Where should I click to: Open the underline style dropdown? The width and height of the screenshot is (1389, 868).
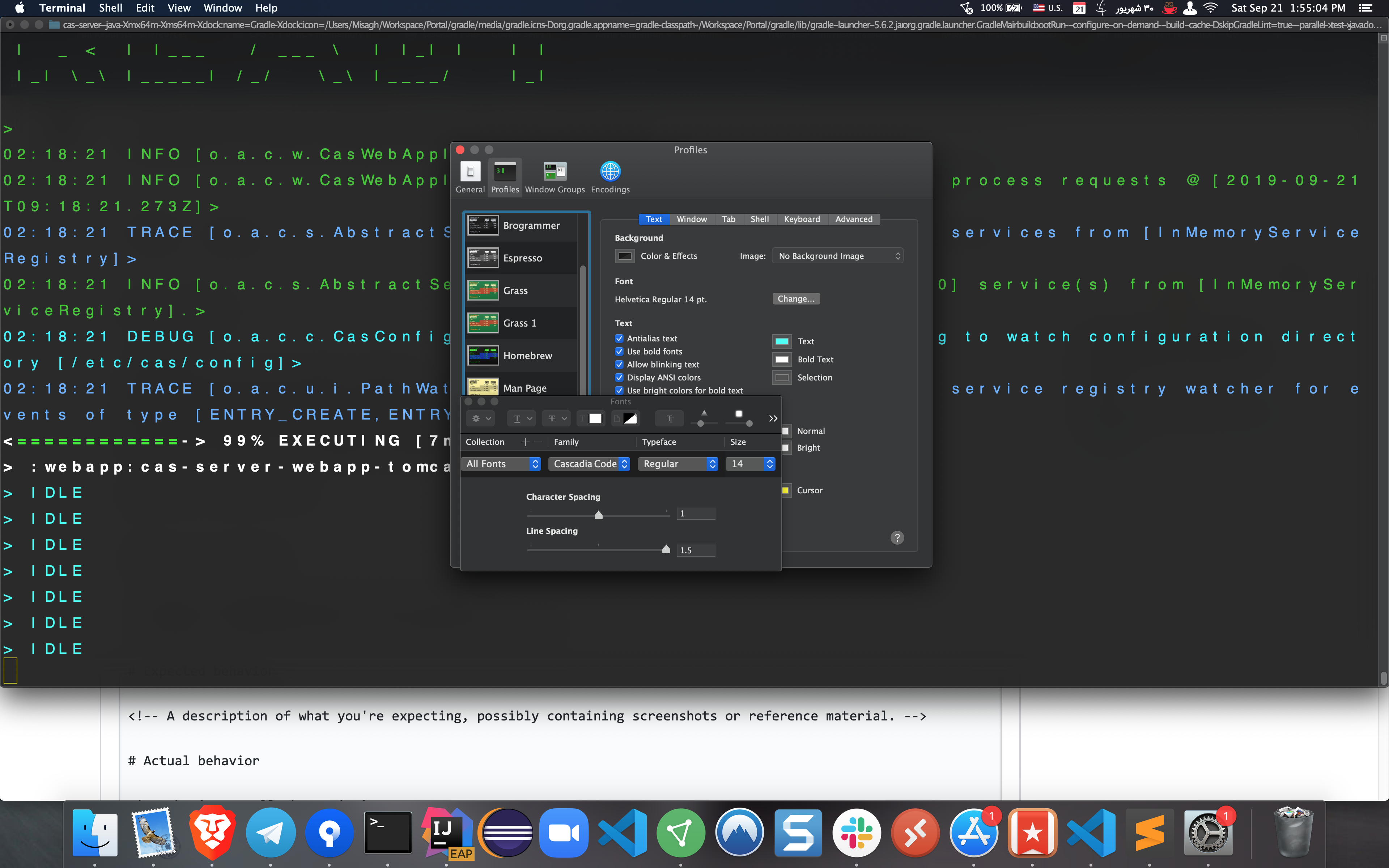521,418
